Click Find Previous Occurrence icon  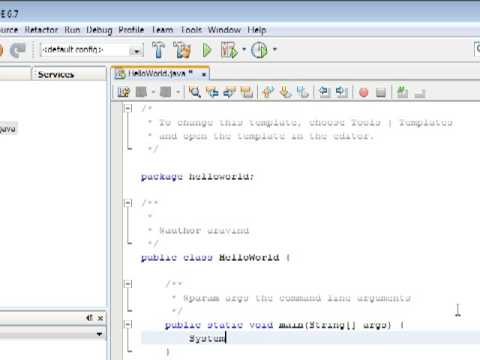coord(212,92)
